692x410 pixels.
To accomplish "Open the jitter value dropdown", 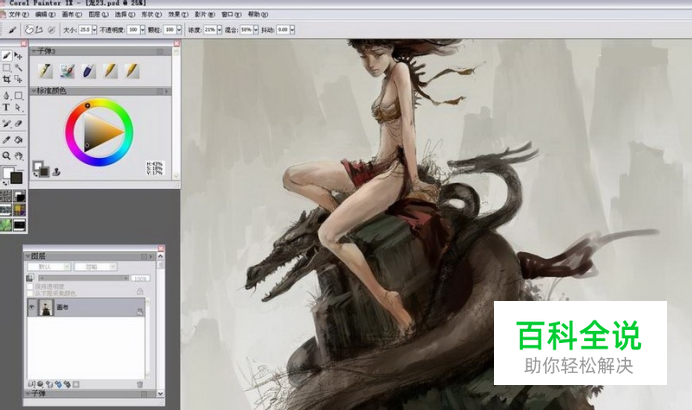I will pyautogui.click(x=292, y=30).
